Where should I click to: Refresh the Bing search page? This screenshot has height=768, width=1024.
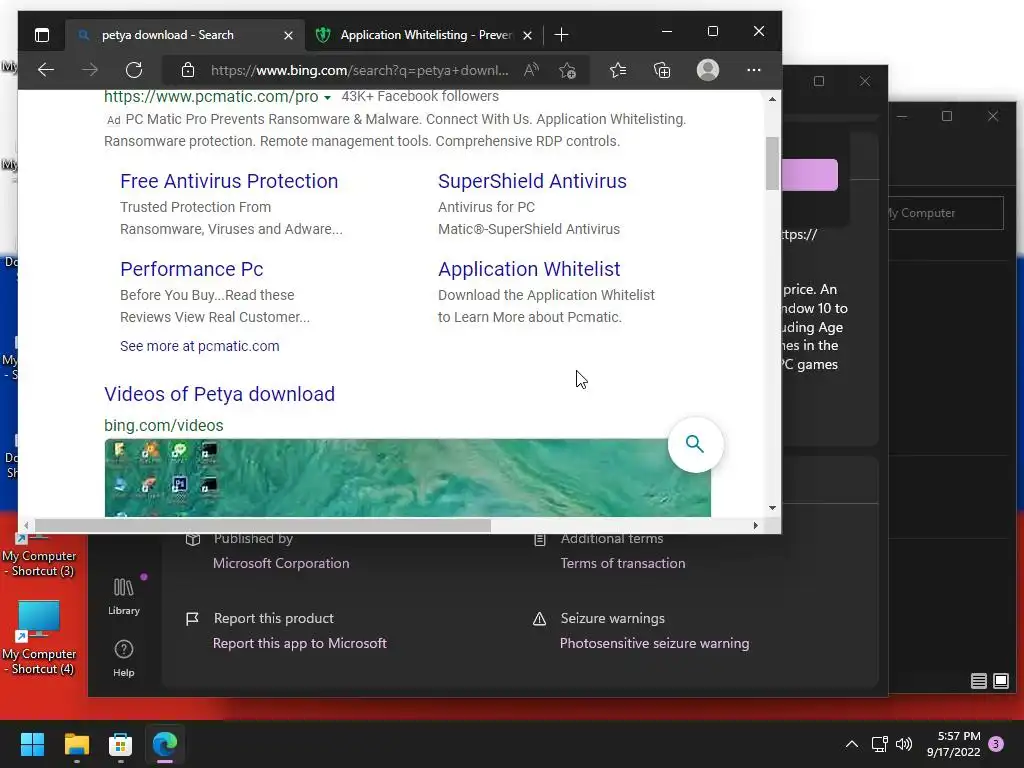click(134, 70)
